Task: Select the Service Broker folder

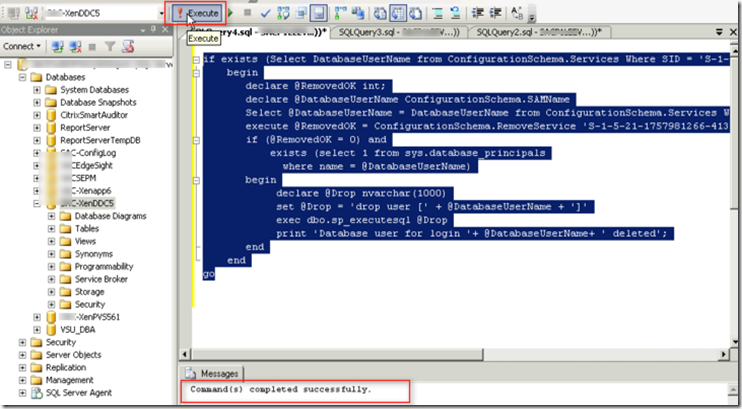Action: [x=101, y=279]
